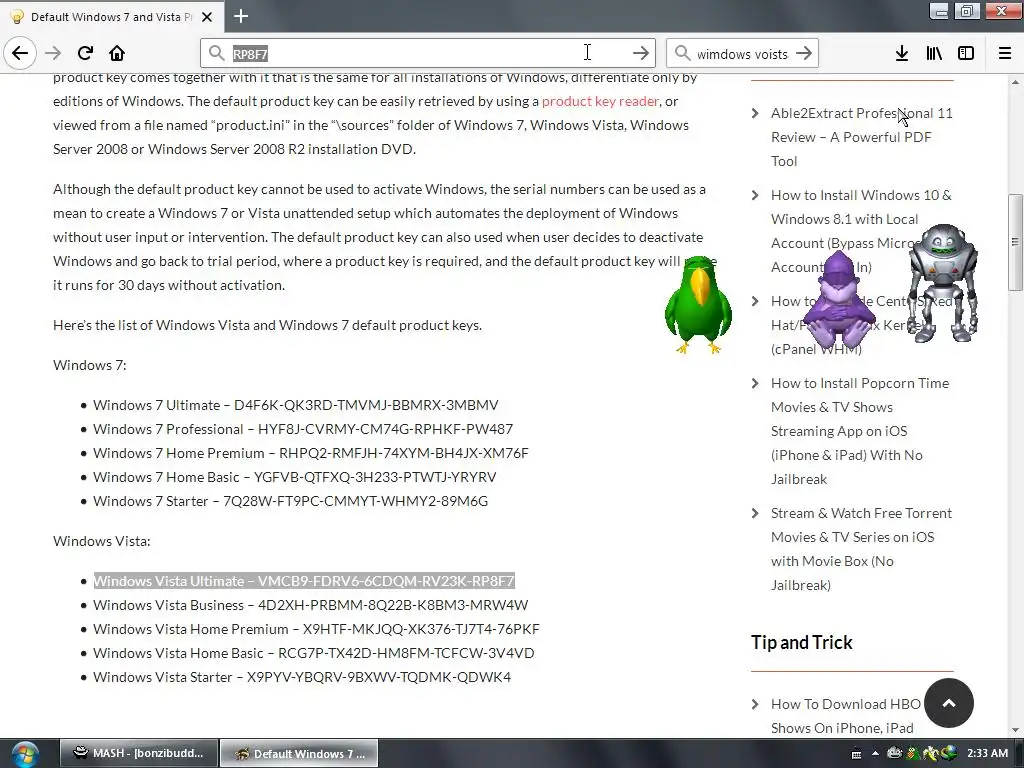
Task: Click the Windows 7 Home Basic key line
Action: 295,477
